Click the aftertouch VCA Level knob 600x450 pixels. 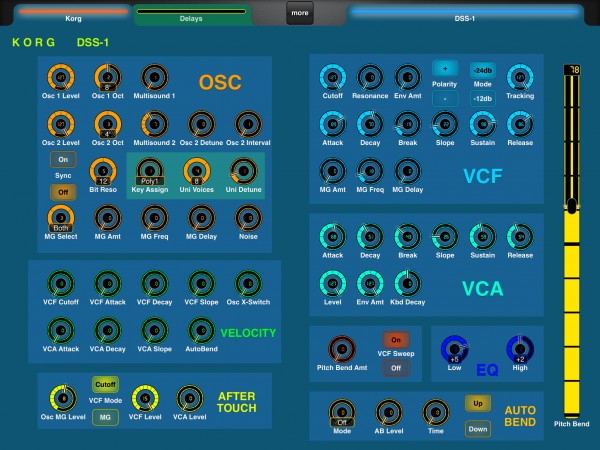[x=189, y=398]
